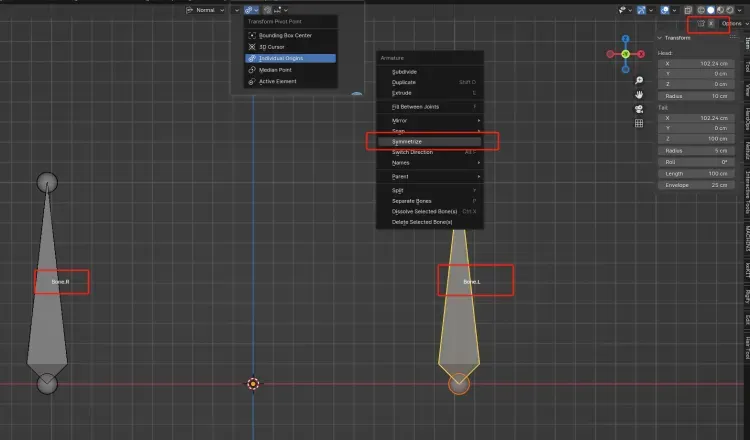Select 3D Cursor pivot option
750x440 pixels.
[290, 47]
